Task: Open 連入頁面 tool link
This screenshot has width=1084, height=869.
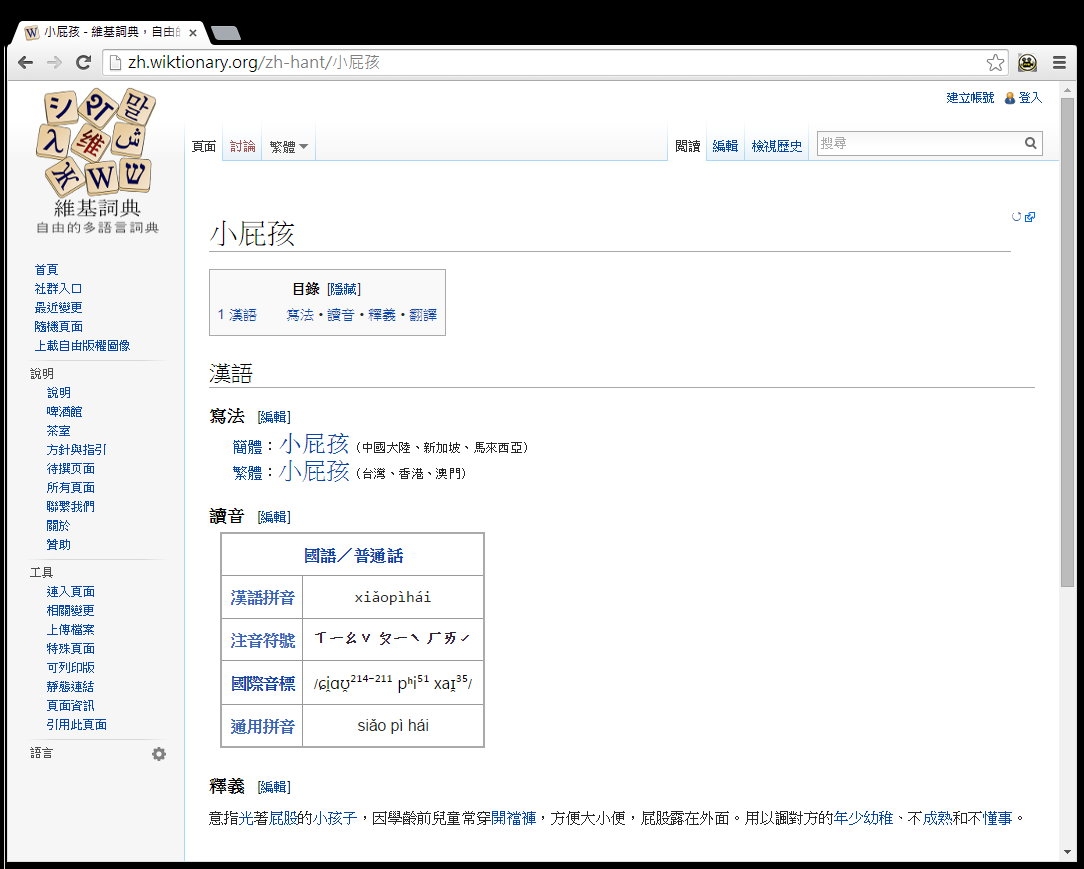Action: pyautogui.click(x=71, y=592)
